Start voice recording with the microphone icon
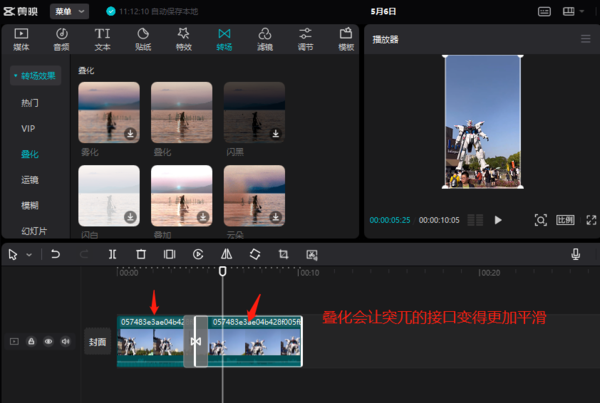The height and width of the screenshot is (403, 600). click(x=576, y=255)
